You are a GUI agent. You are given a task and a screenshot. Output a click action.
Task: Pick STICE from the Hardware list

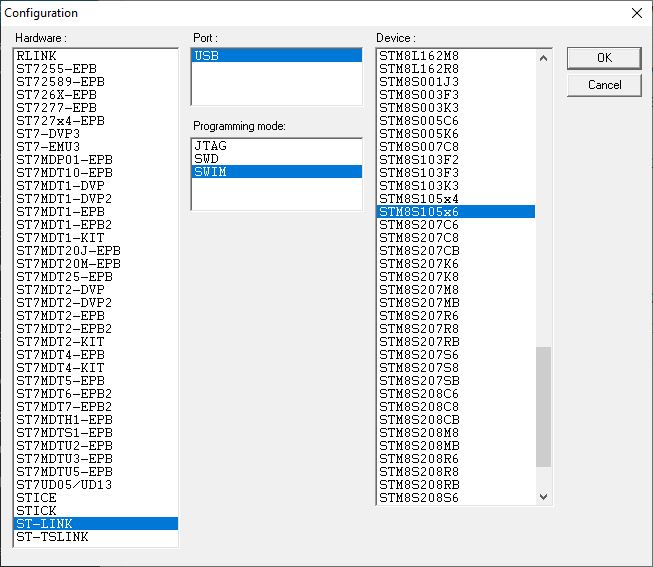pos(37,498)
